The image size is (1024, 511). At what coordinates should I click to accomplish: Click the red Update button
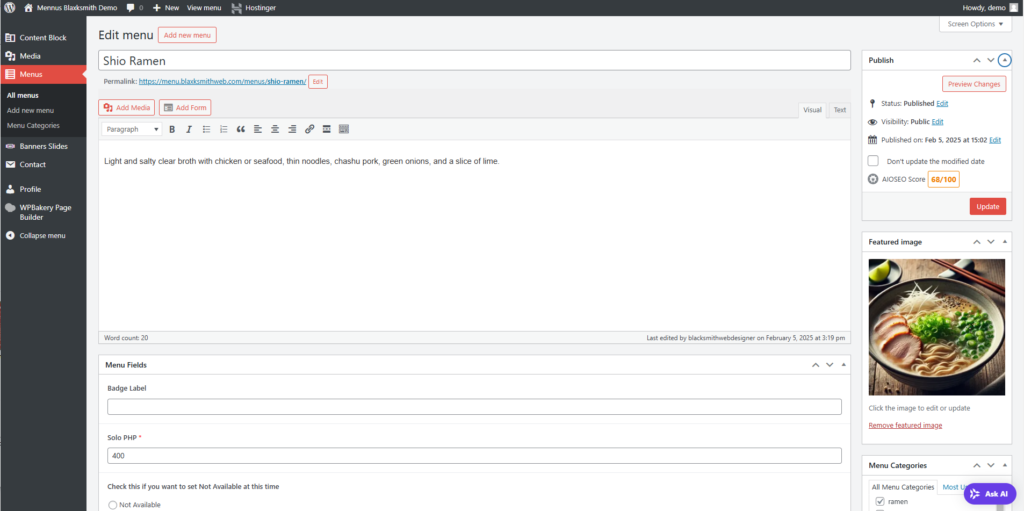987,206
